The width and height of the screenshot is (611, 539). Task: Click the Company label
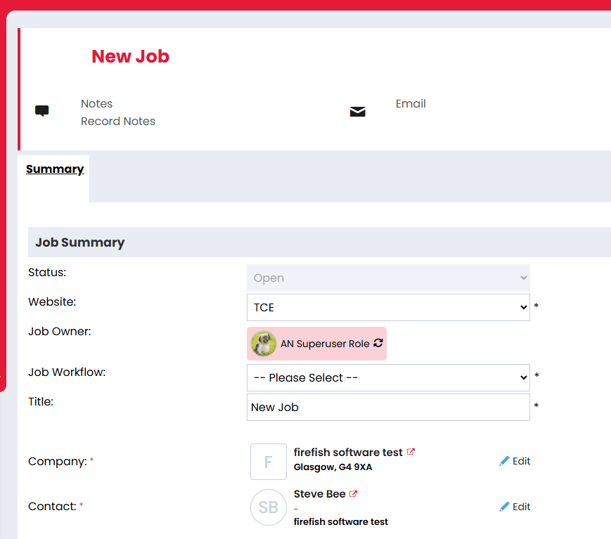57,461
